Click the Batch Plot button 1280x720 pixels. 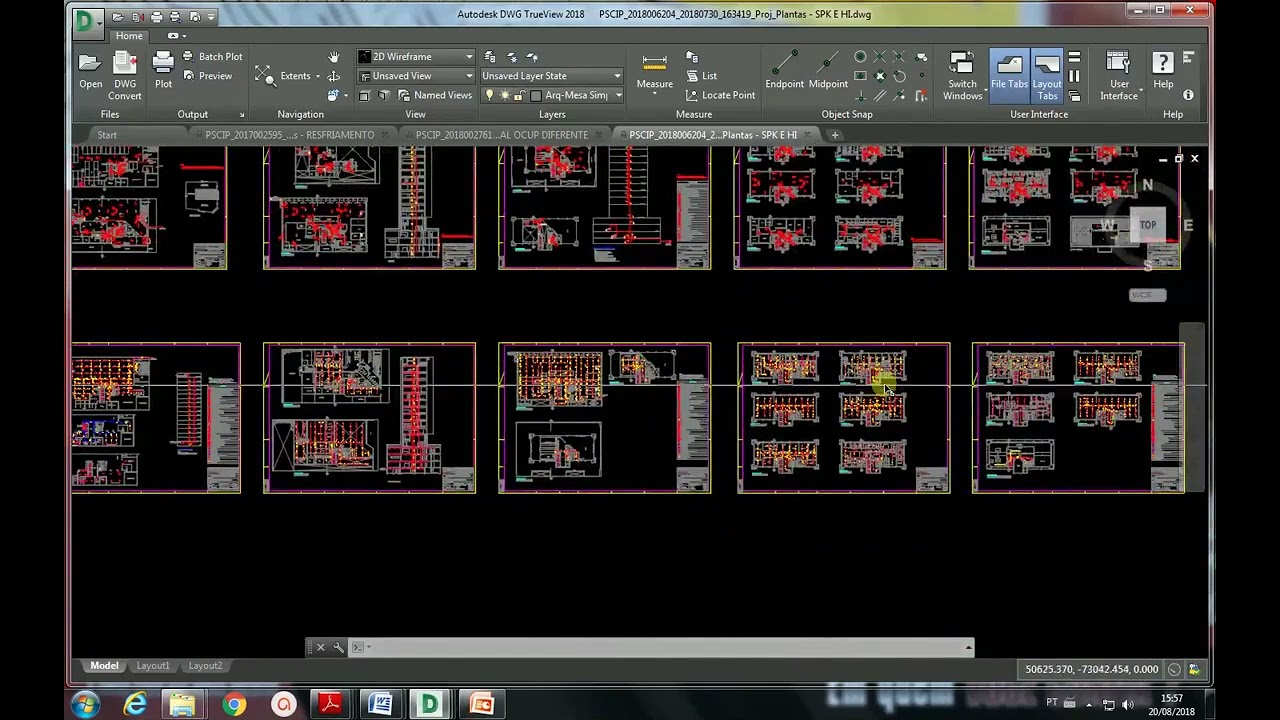212,57
